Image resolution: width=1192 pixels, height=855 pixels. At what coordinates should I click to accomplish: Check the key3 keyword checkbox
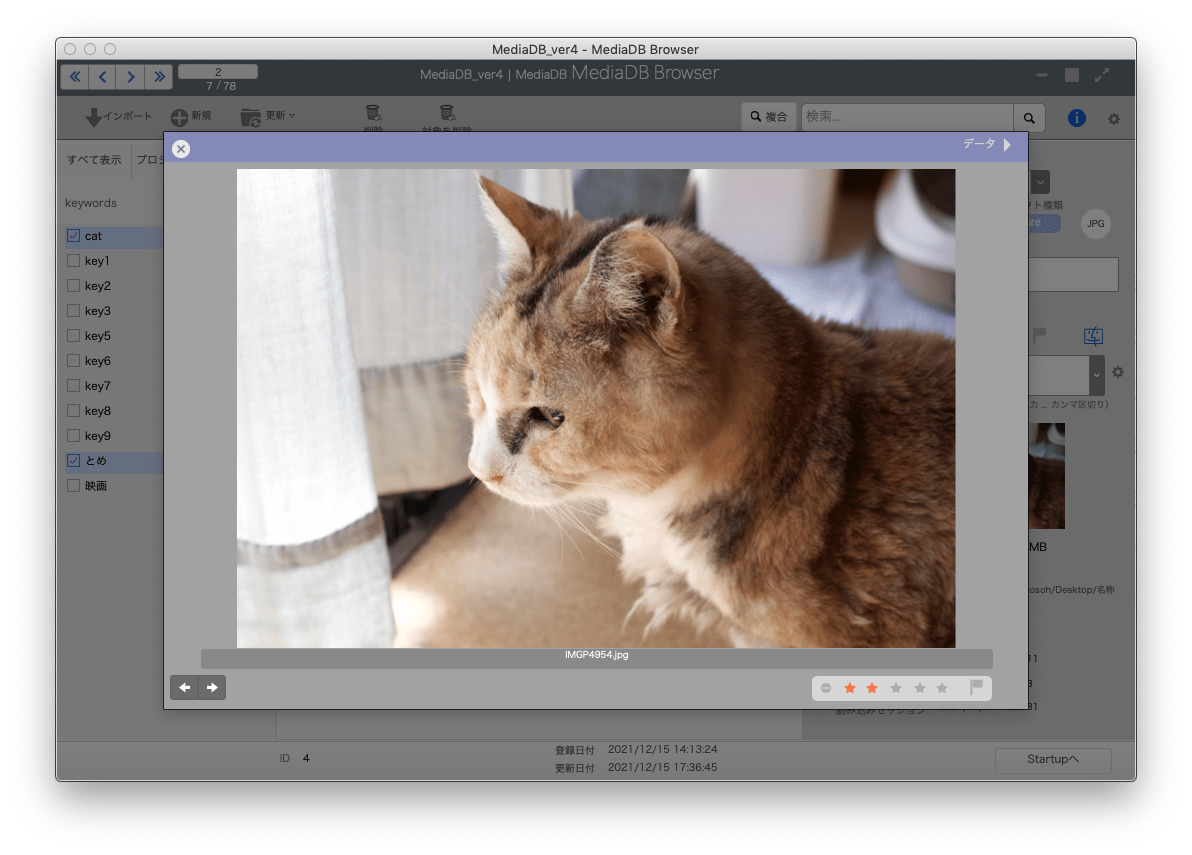(x=74, y=311)
